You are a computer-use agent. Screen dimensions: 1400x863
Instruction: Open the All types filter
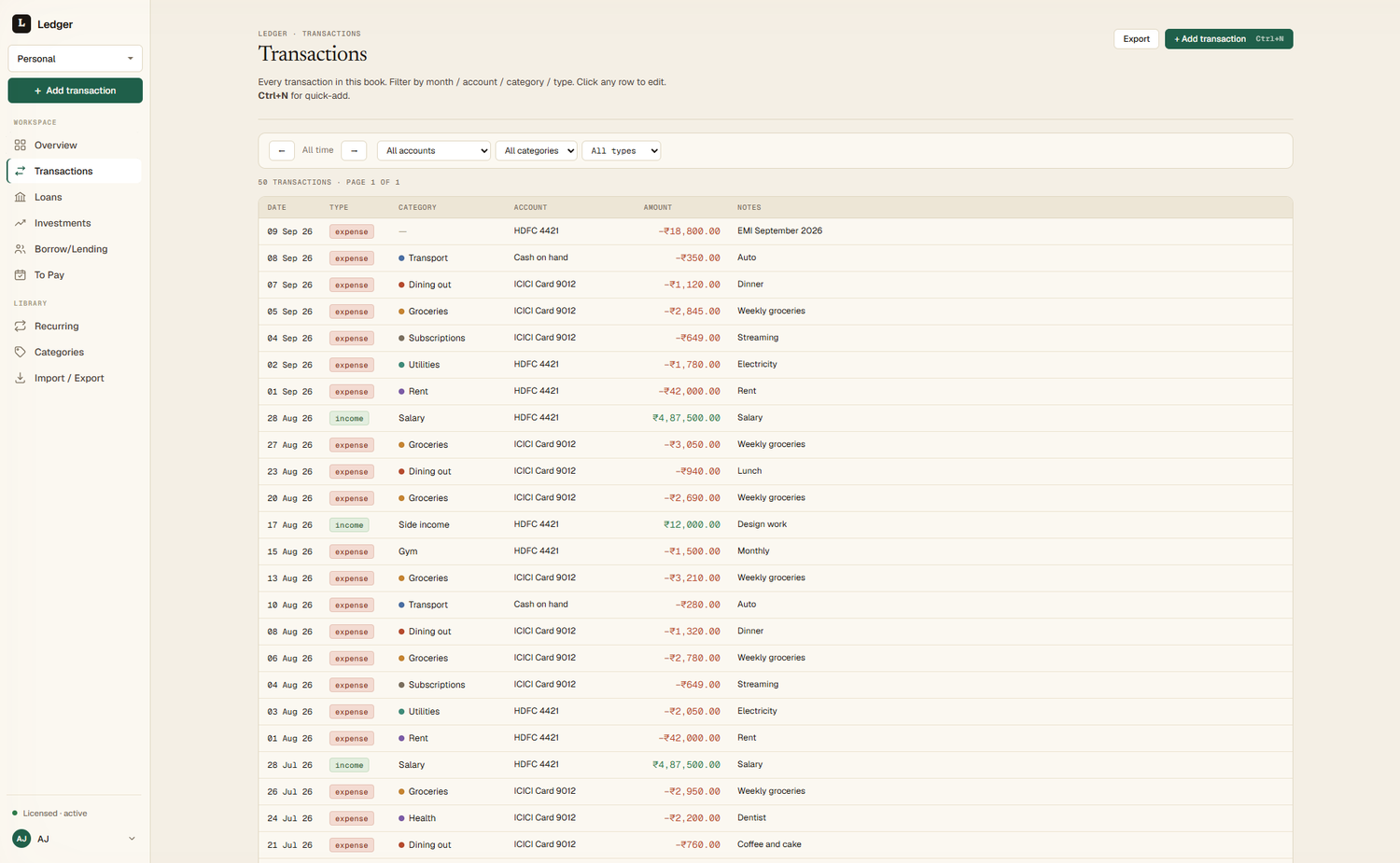coord(622,151)
